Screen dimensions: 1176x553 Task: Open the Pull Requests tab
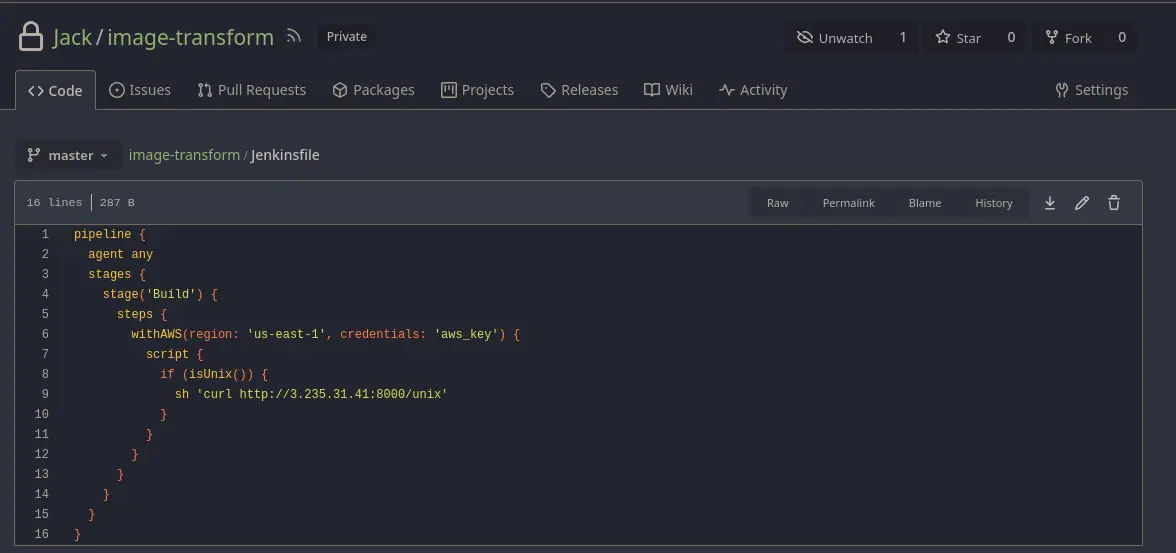tap(251, 90)
